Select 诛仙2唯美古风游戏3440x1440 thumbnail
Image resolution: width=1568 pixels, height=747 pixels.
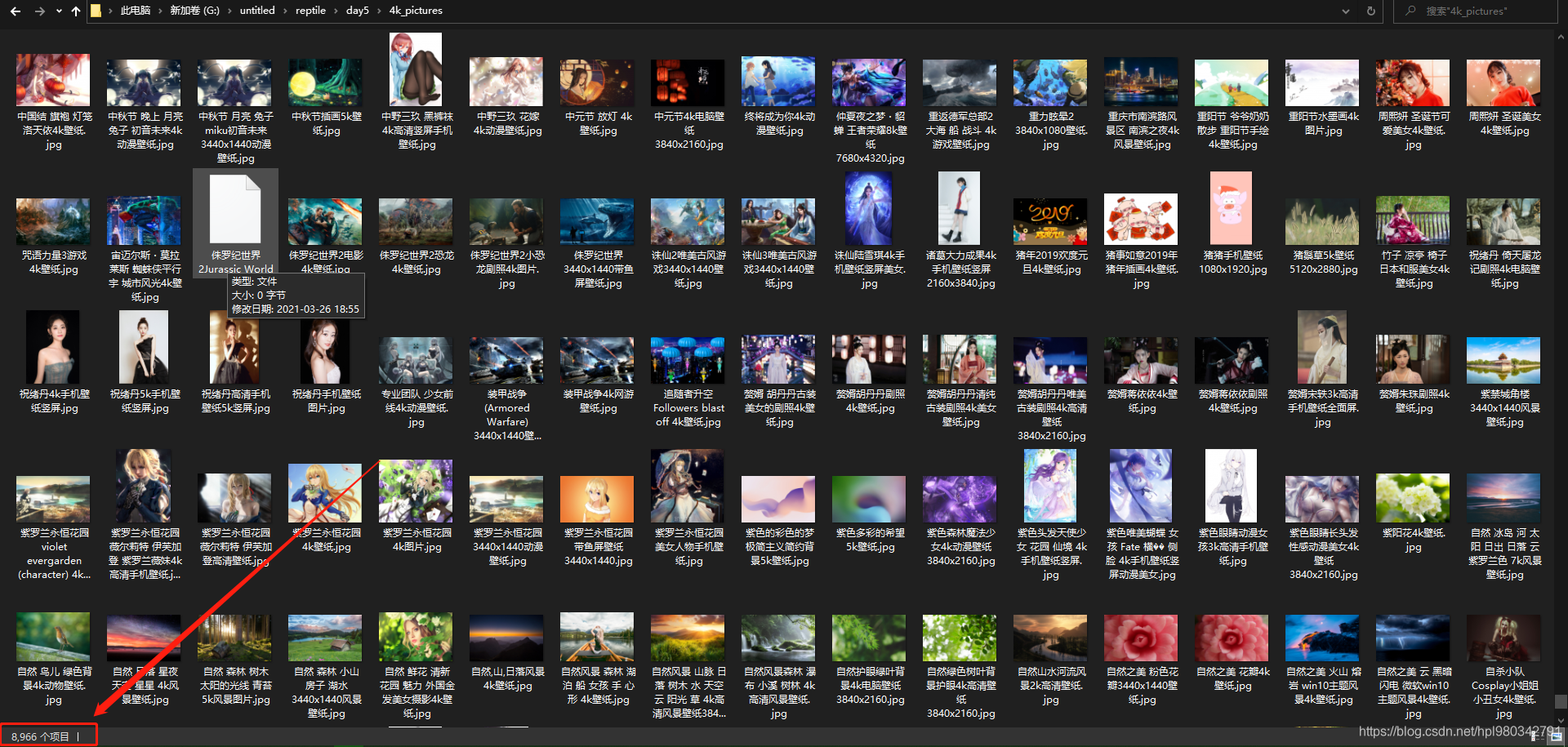point(688,221)
